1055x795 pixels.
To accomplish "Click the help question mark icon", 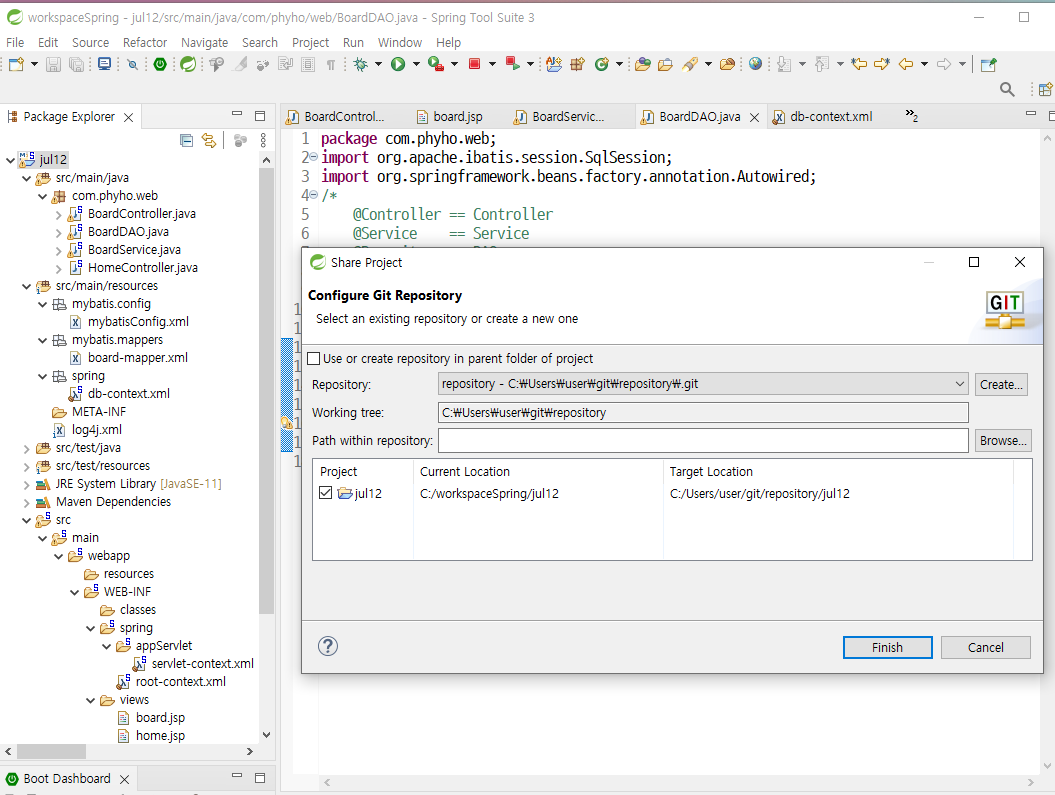I will point(328,646).
